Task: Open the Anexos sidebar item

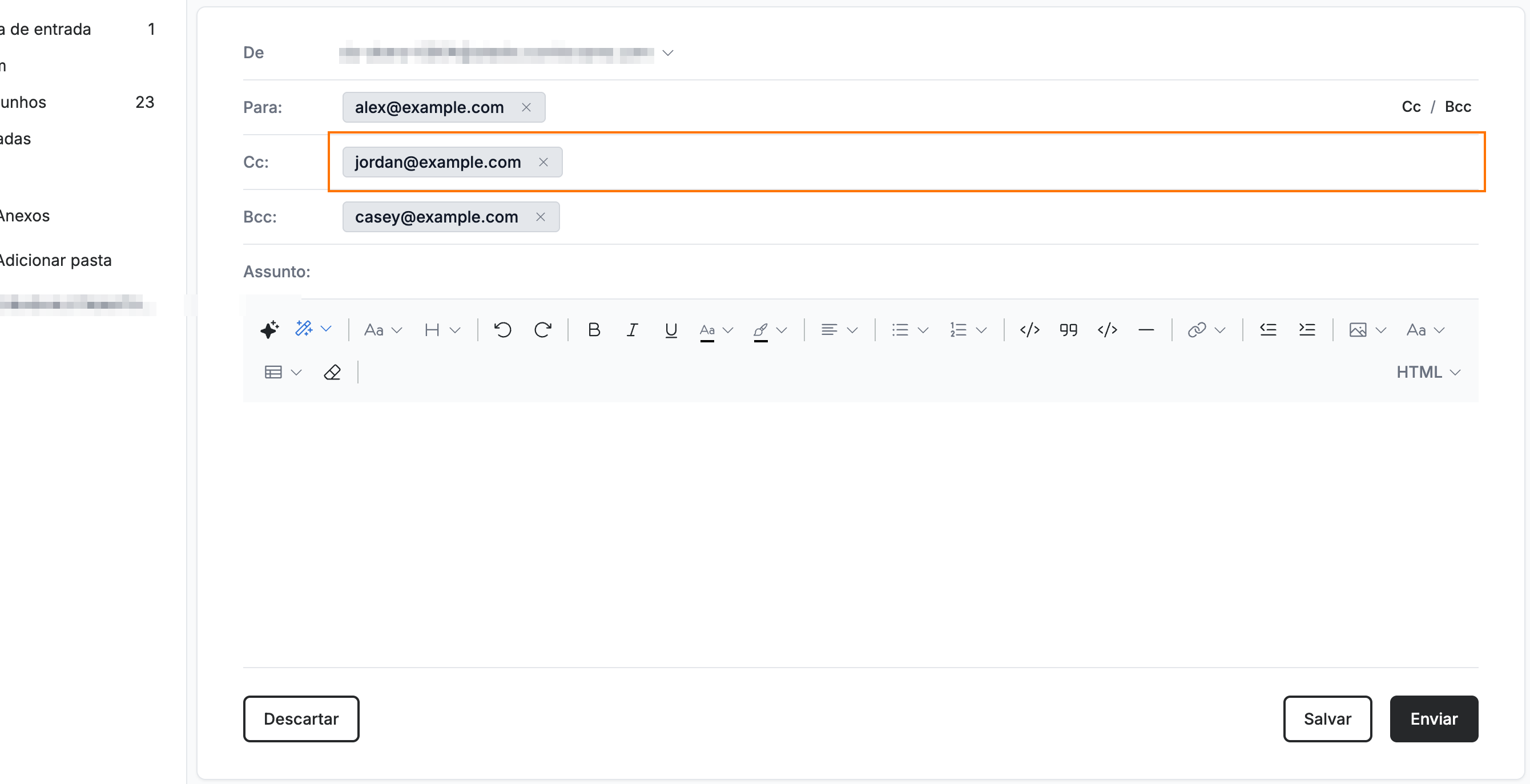Action: [x=25, y=216]
